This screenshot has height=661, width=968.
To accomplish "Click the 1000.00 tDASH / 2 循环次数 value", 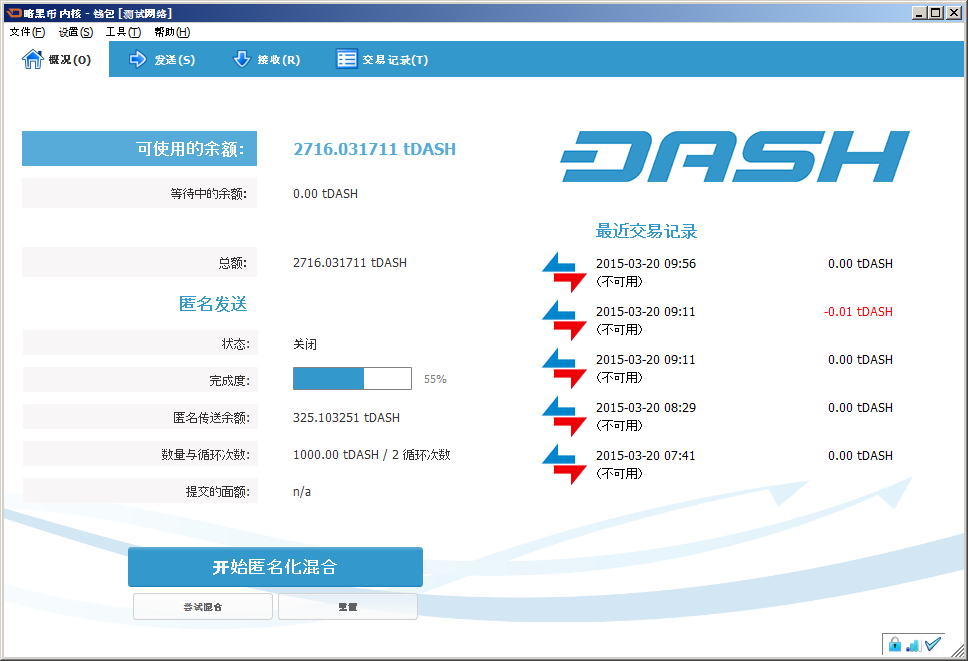I will tap(372, 455).
